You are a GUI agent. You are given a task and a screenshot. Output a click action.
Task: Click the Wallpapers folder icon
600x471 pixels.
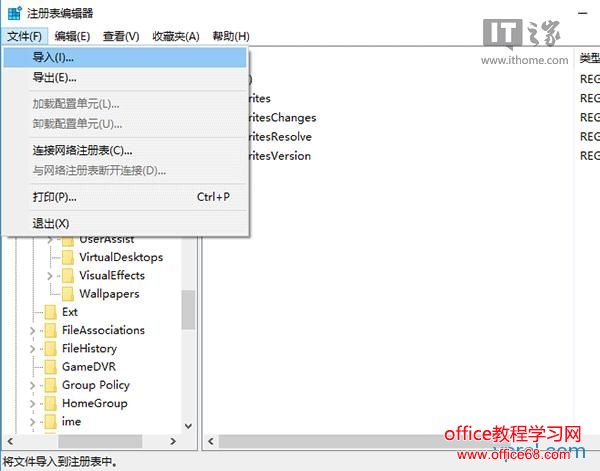pyautogui.click(x=68, y=294)
